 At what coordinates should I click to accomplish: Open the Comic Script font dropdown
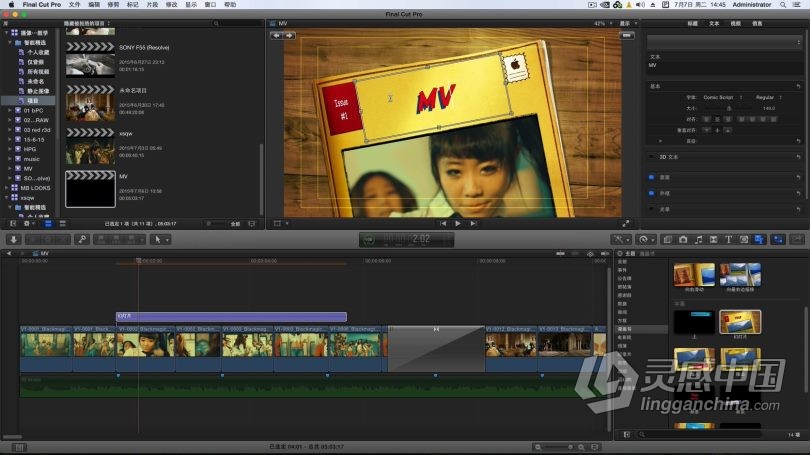tap(722, 97)
